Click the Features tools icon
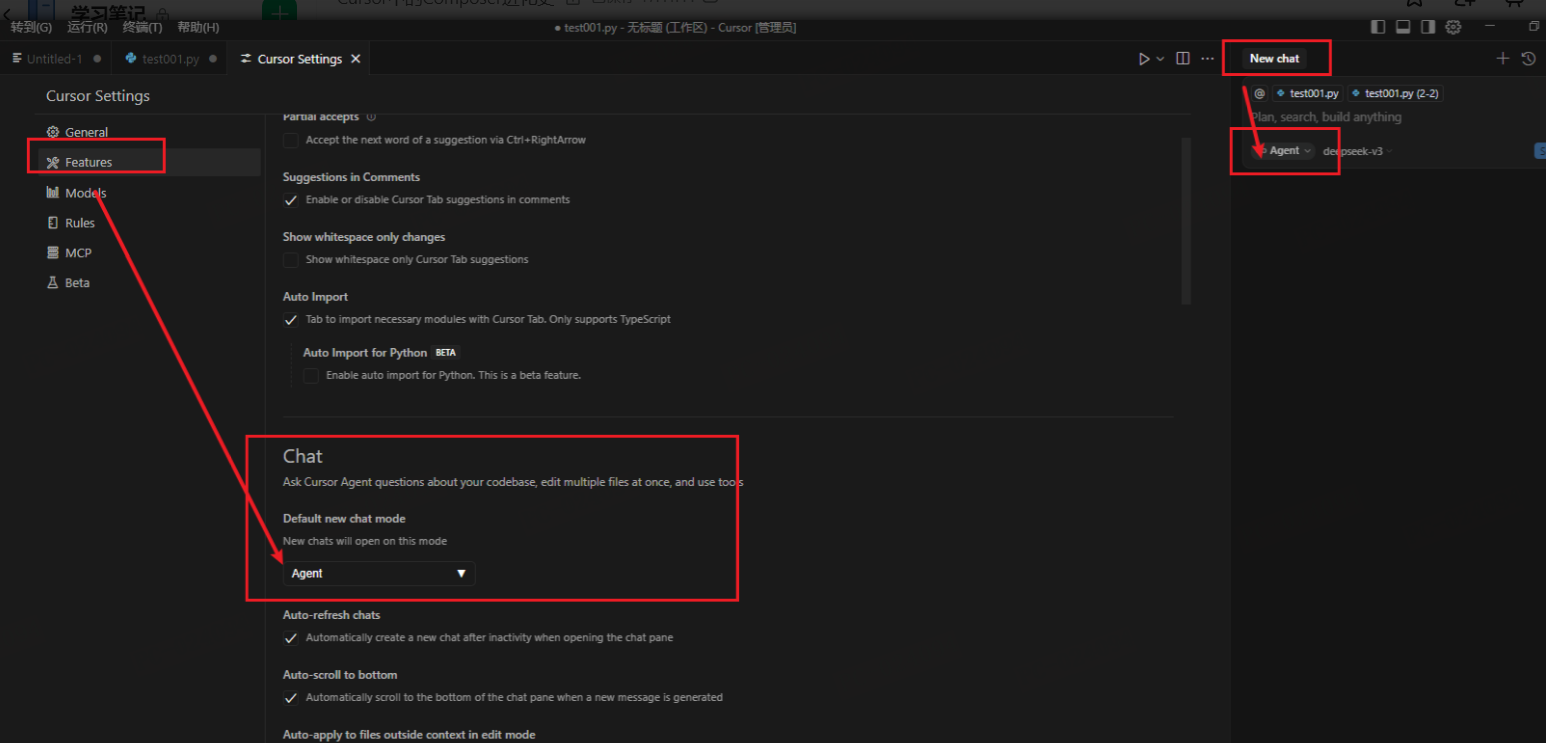The image size is (1546, 743). coord(53,162)
